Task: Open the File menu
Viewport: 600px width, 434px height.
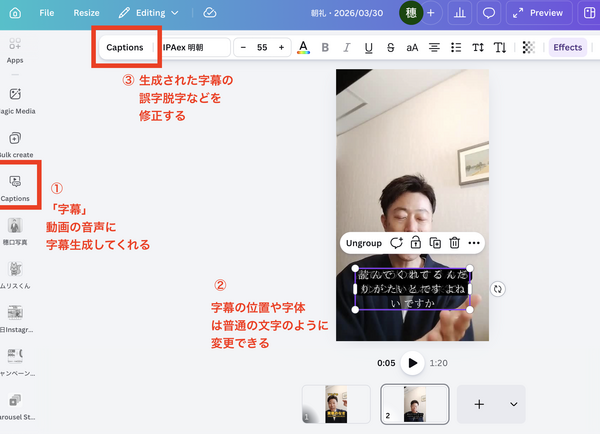Action: coord(47,13)
